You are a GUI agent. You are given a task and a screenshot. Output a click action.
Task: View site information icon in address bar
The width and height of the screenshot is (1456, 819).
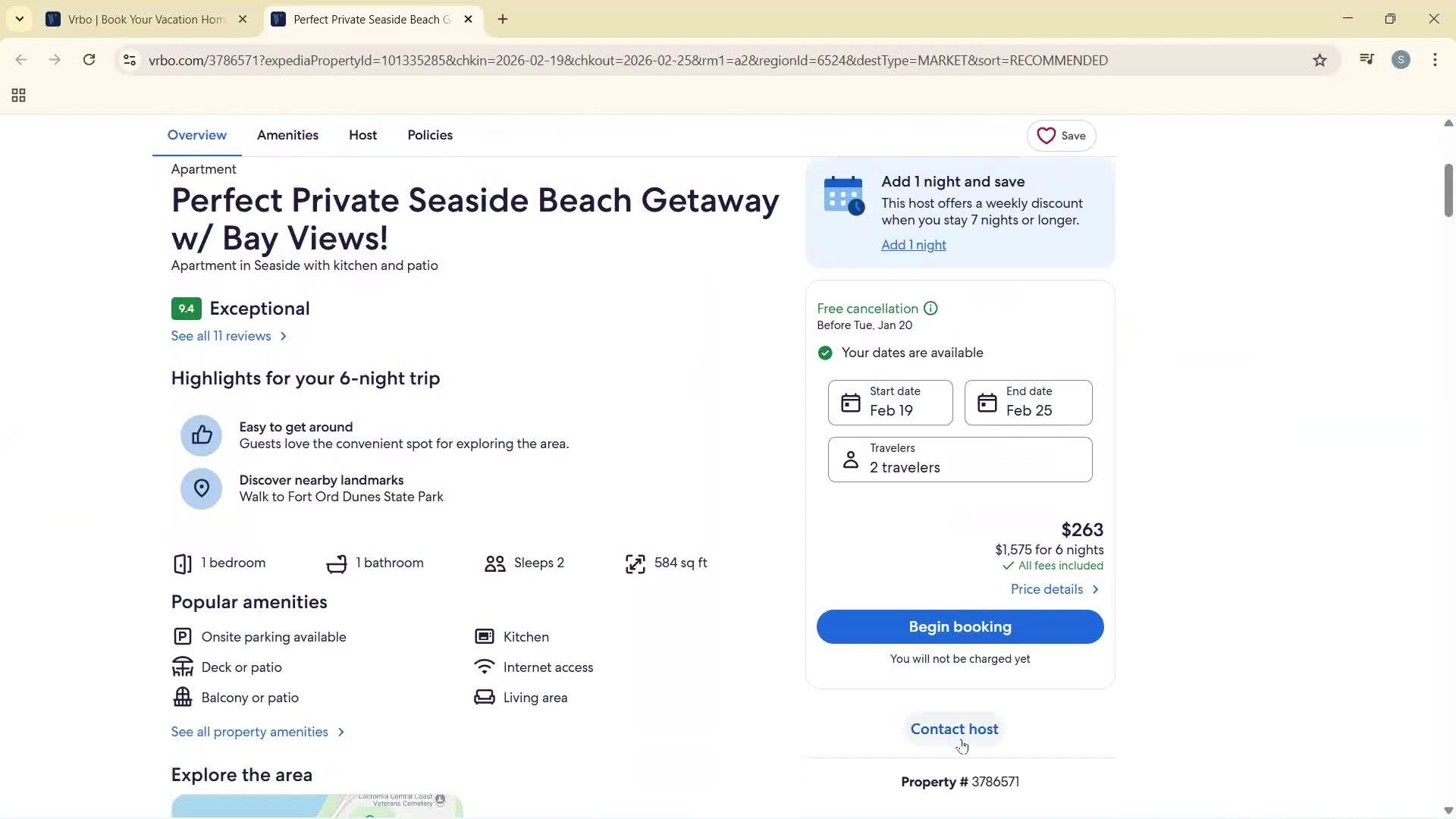[x=130, y=61]
